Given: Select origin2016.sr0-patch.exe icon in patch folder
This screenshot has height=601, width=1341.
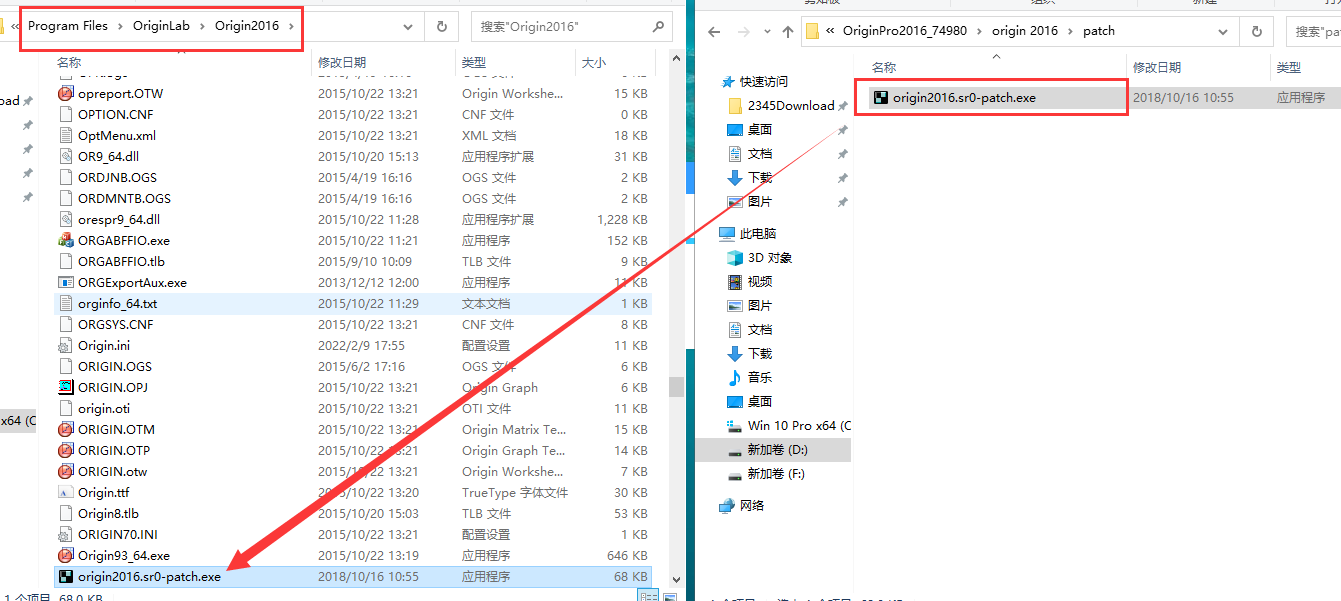Looking at the screenshot, I should (x=881, y=98).
